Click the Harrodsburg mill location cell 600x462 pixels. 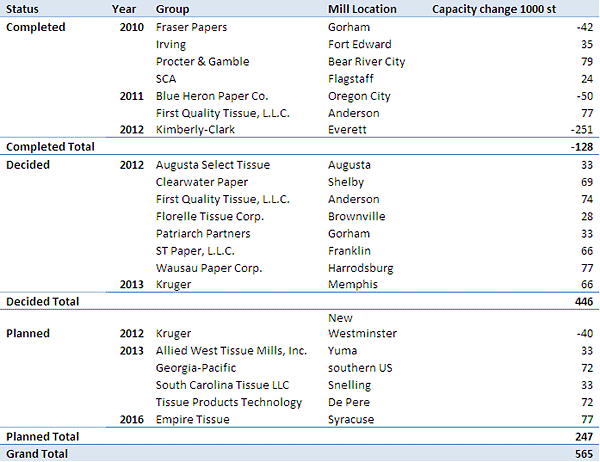(364, 268)
